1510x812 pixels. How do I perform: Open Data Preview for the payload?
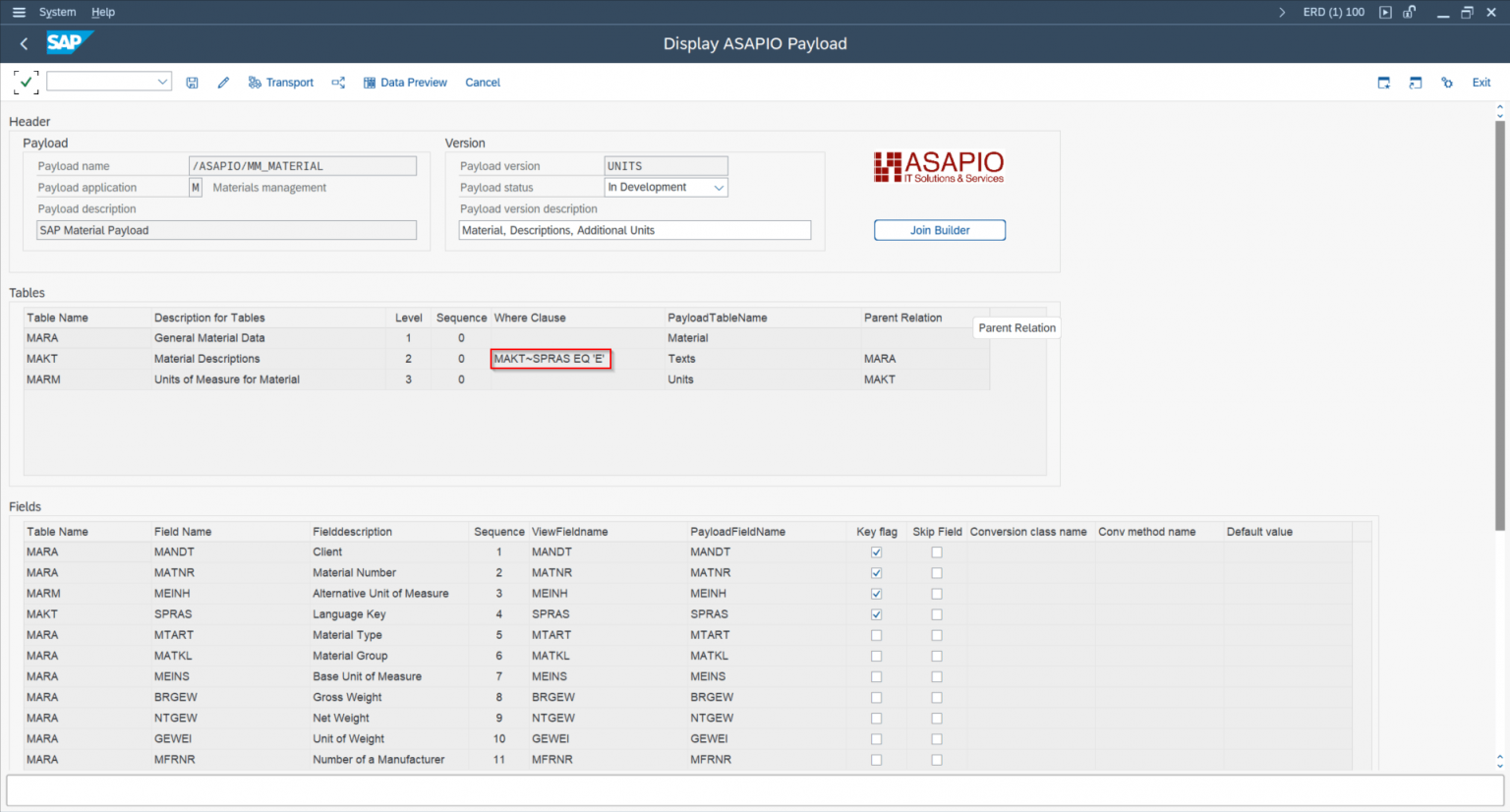coord(405,83)
